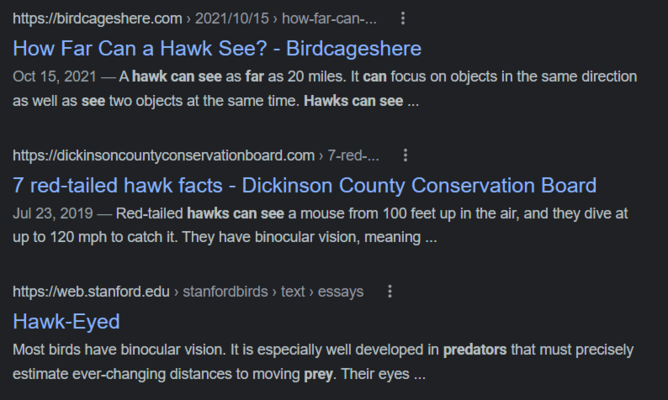Click the snippet mentioning '20 miles'

click(x=325, y=89)
